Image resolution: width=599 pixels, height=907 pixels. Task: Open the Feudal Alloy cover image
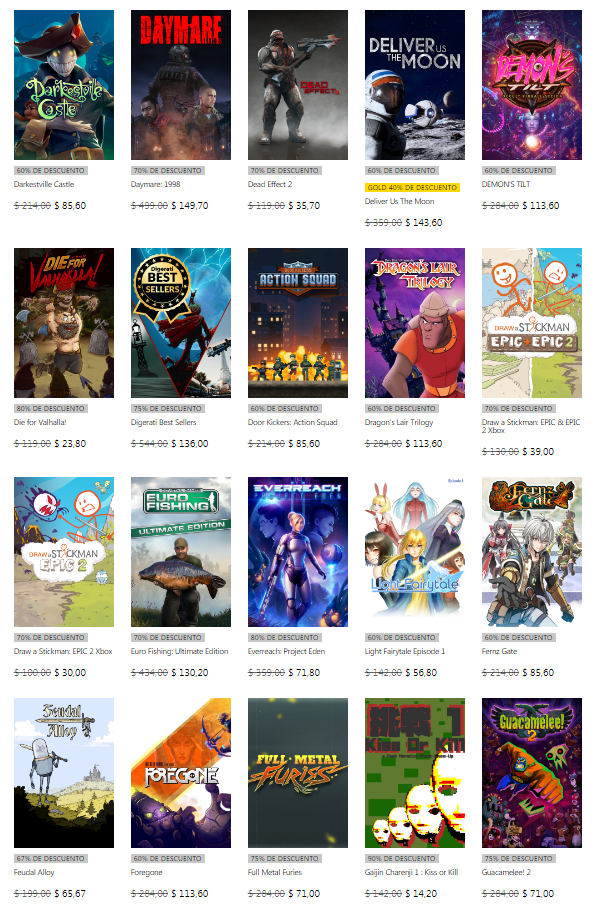tap(64, 773)
